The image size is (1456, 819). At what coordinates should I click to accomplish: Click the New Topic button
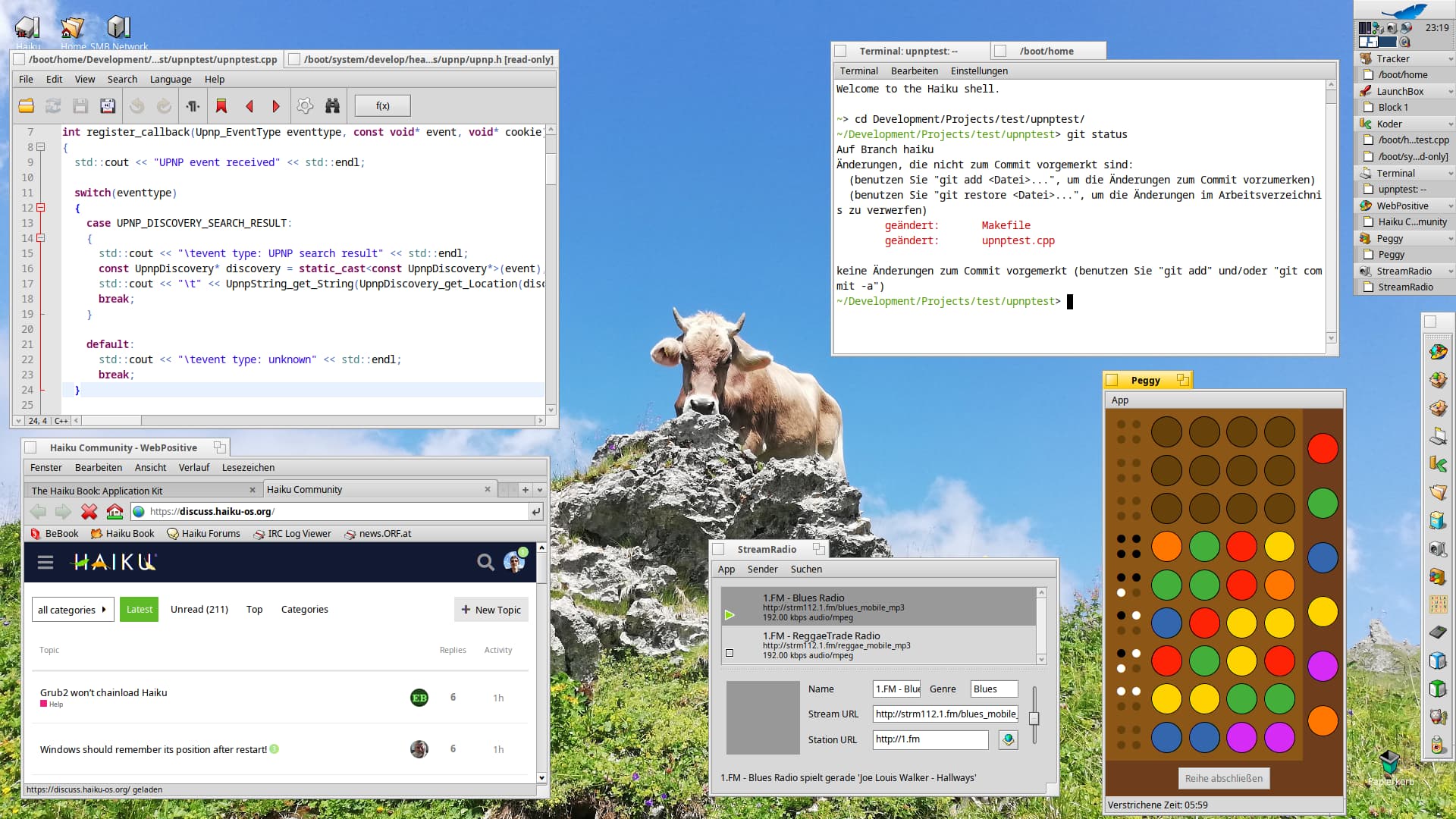(491, 610)
